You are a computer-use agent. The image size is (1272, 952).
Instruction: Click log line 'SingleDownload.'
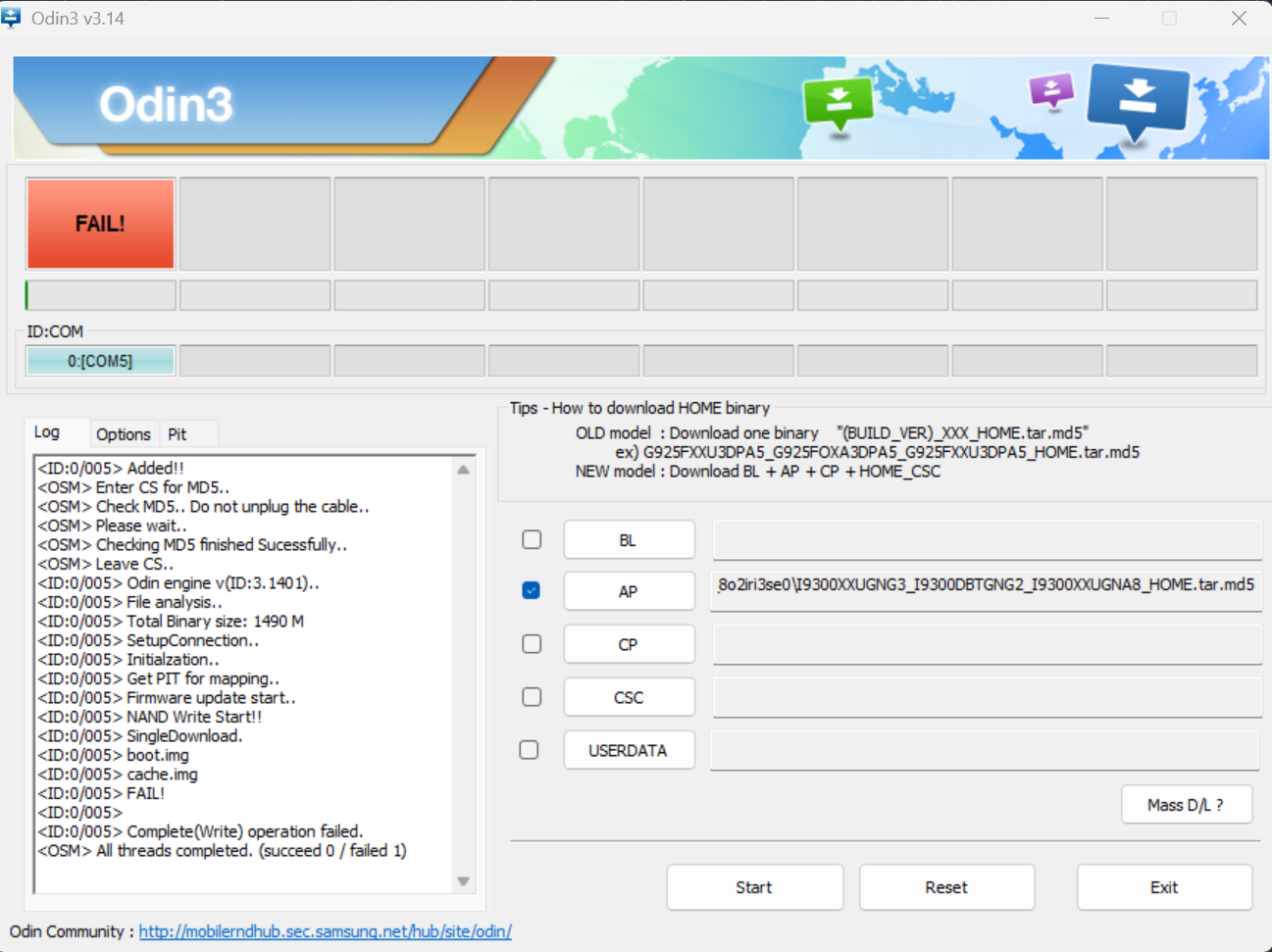pos(140,735)
